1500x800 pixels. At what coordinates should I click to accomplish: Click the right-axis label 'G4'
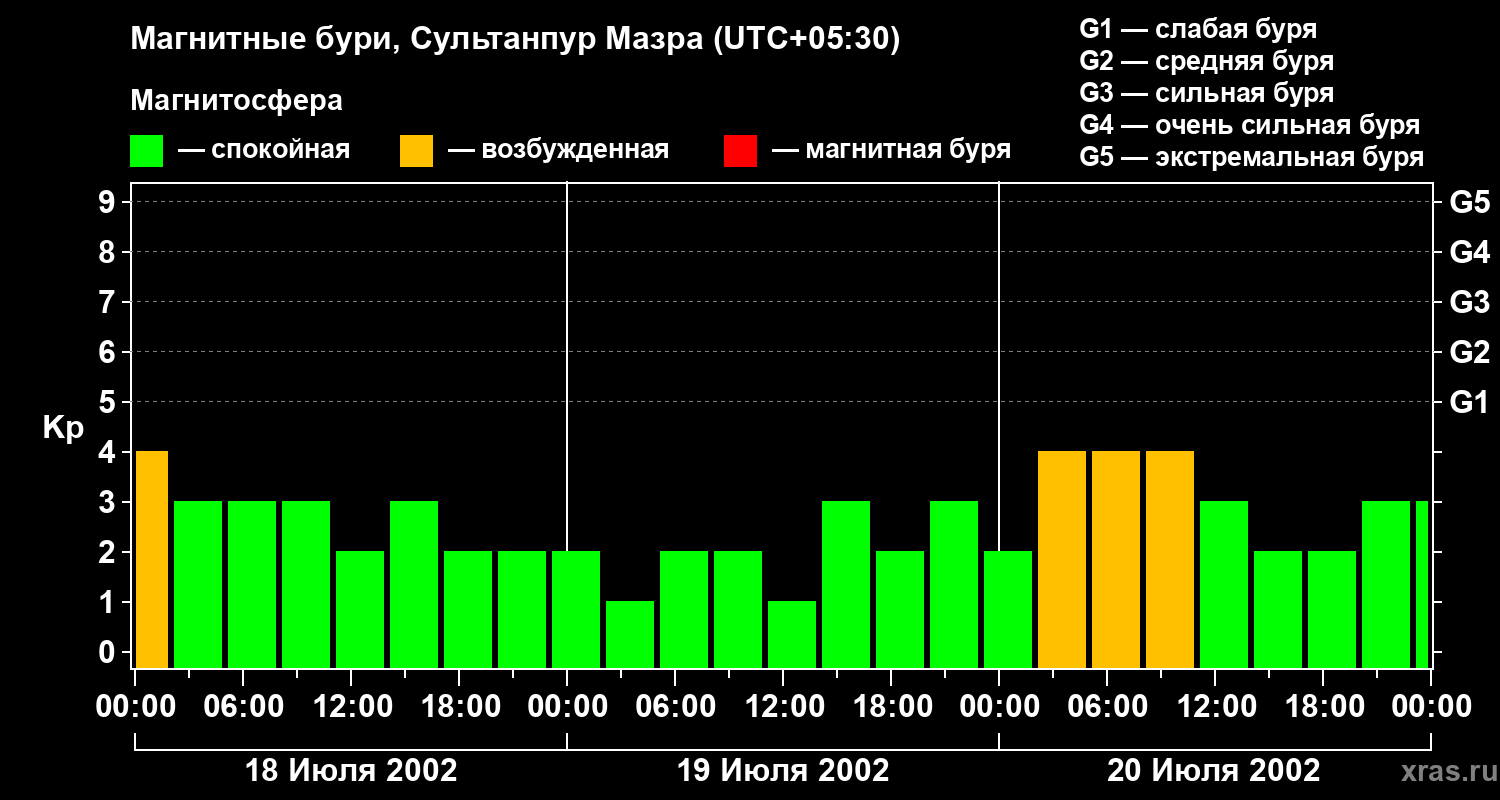pyautogui.click(x=1469, y=253)
